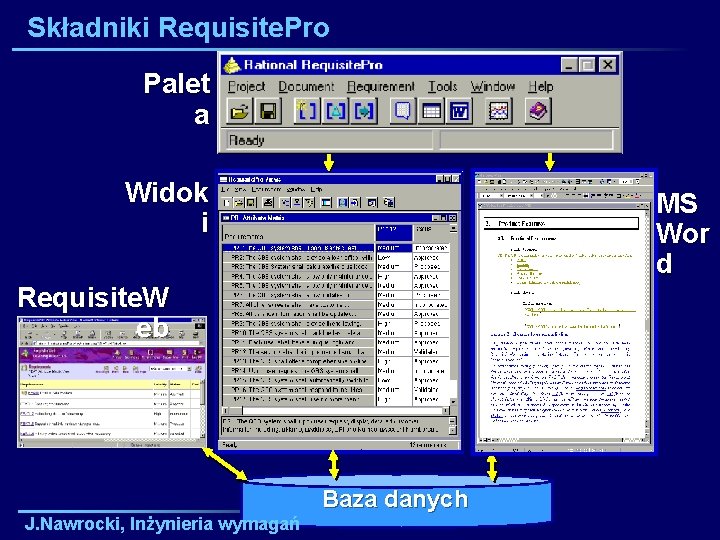Click the RequisiteWeb browser window thumbnail
The image size is (720, 540).
(112, 382)
